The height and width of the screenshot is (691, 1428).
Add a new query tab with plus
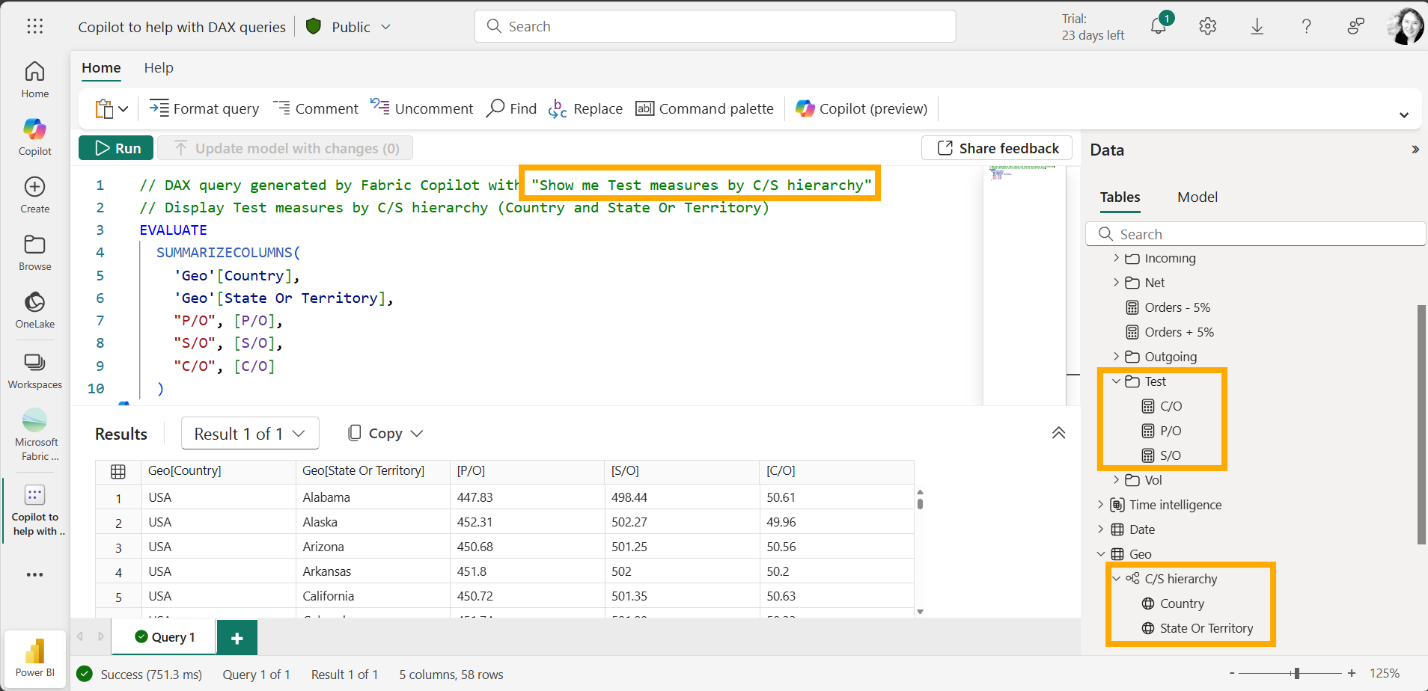point(237,638)
